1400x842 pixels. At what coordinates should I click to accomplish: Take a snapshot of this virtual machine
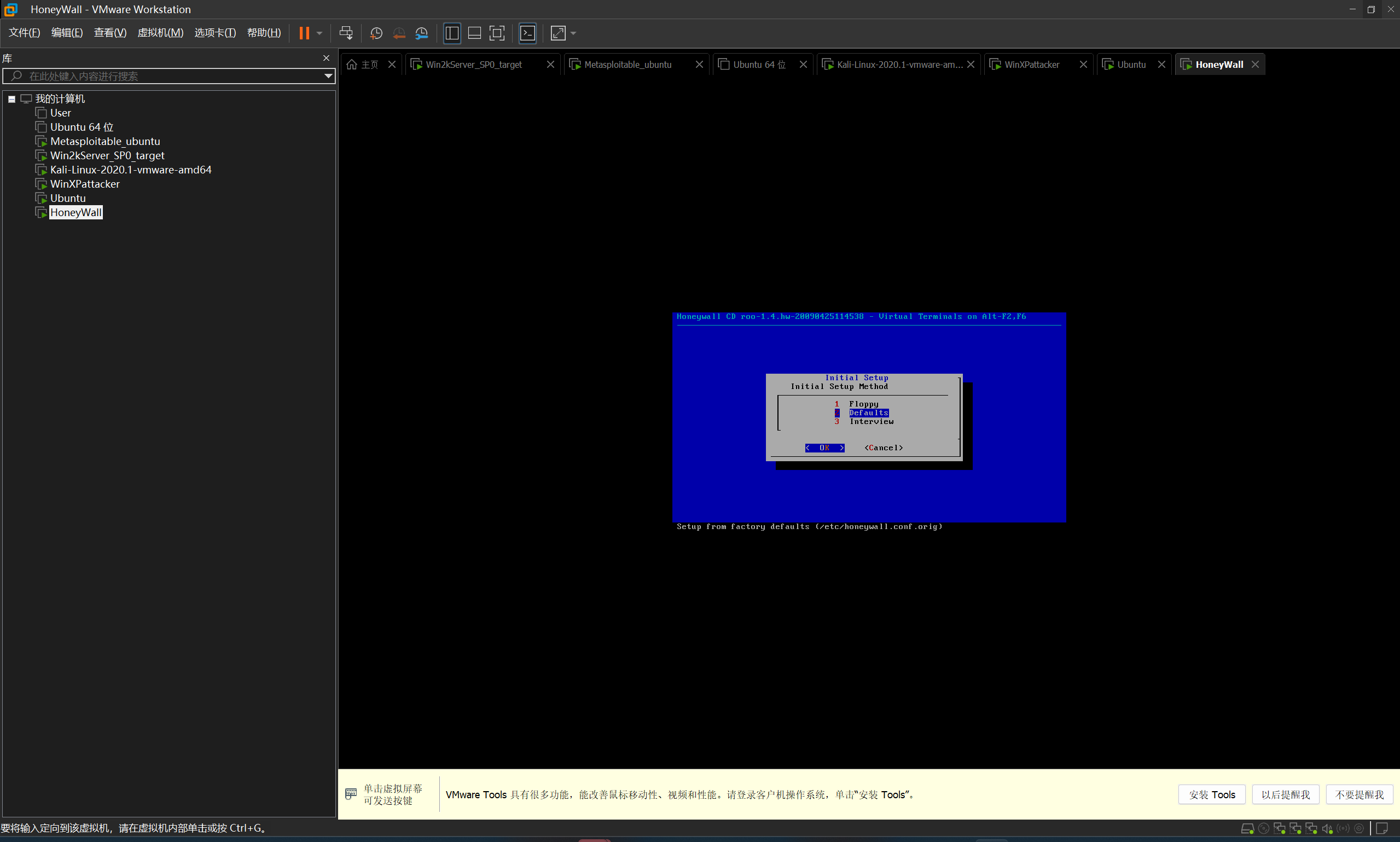(376, 33)
